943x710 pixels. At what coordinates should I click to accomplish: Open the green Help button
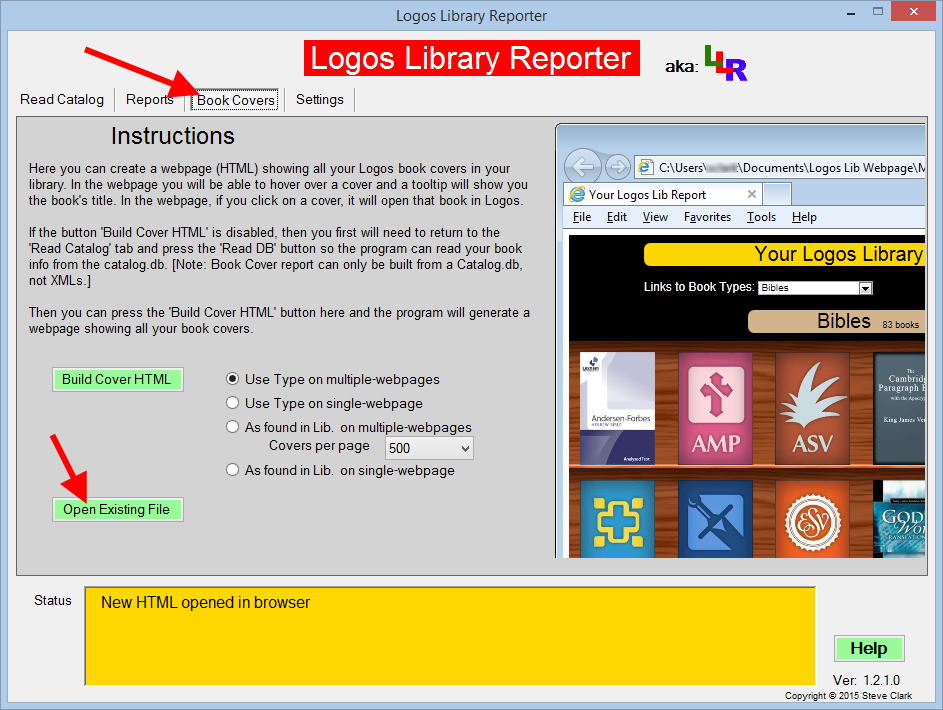point(869,648)
